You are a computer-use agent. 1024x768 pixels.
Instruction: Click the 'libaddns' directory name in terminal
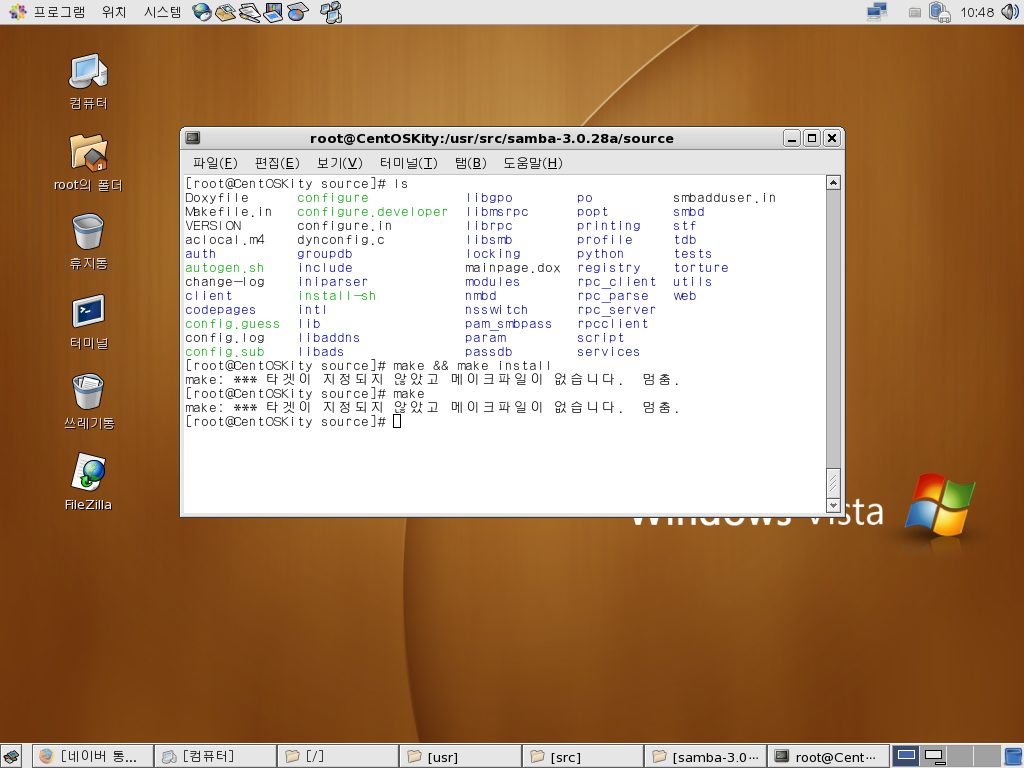point(328,338)
